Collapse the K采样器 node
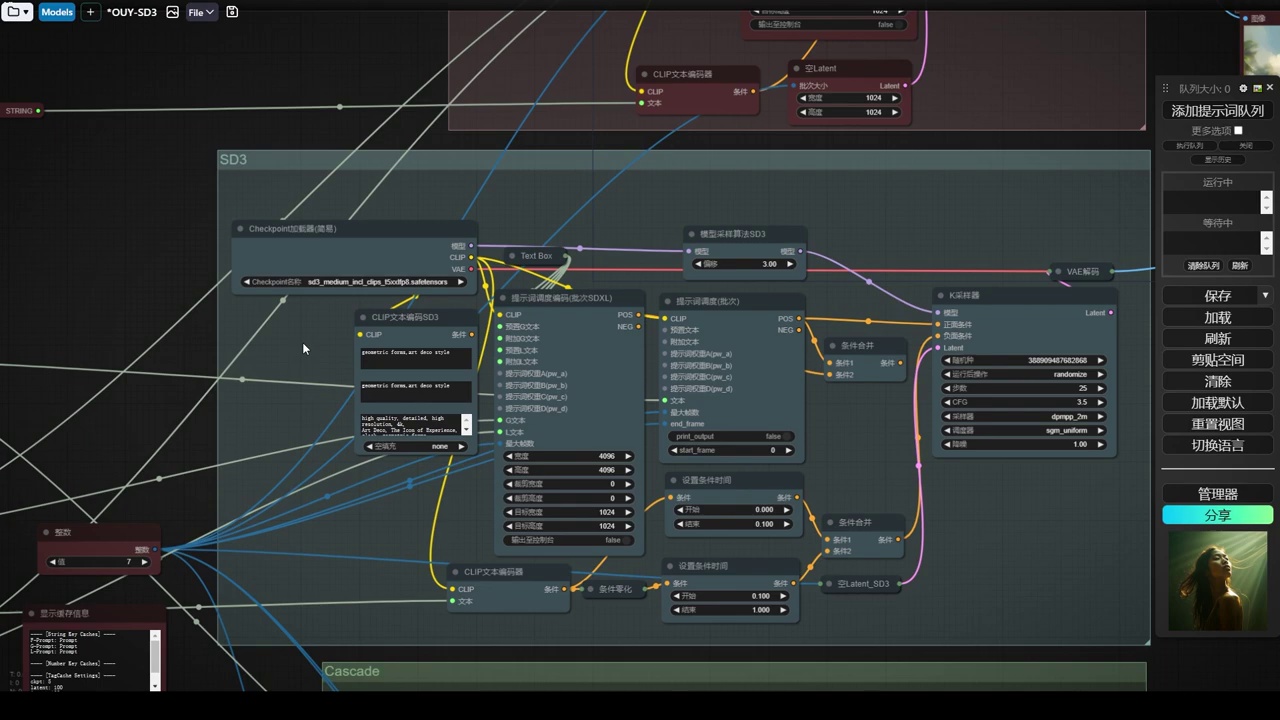Screen dimensions: 1280x720 (x=941, y=296)
